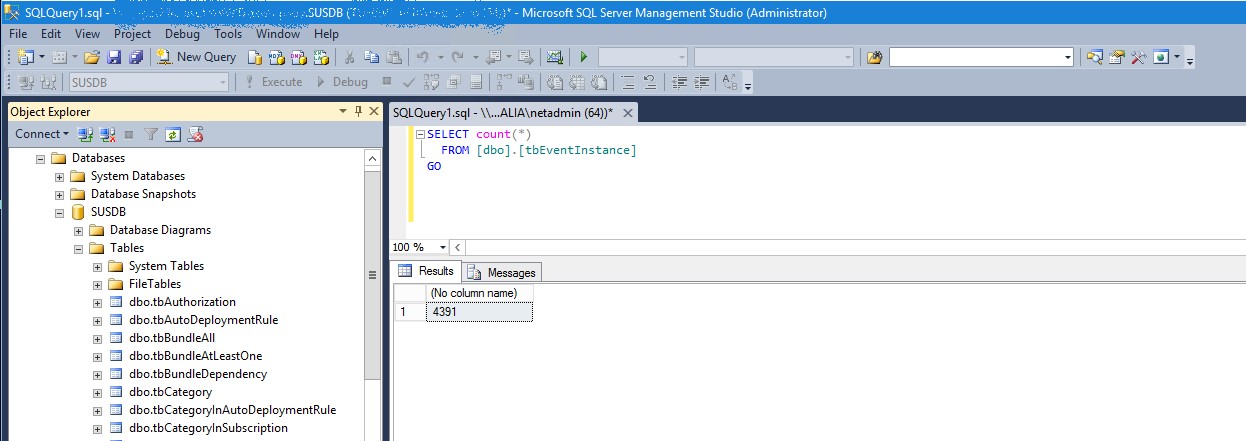The width and height of the screenshot is (1246, 441).
Task: Collapse the Databases node
Action: tap(41, 158)
